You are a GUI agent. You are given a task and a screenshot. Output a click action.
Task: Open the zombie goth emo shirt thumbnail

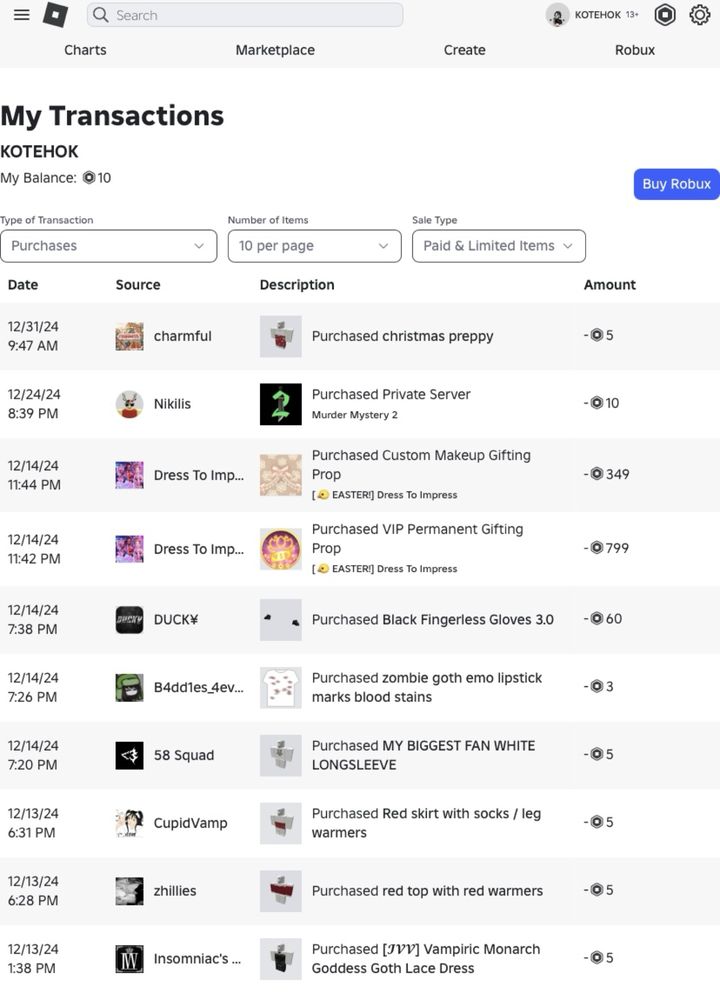pyautogui.click(x=281, y=688)
